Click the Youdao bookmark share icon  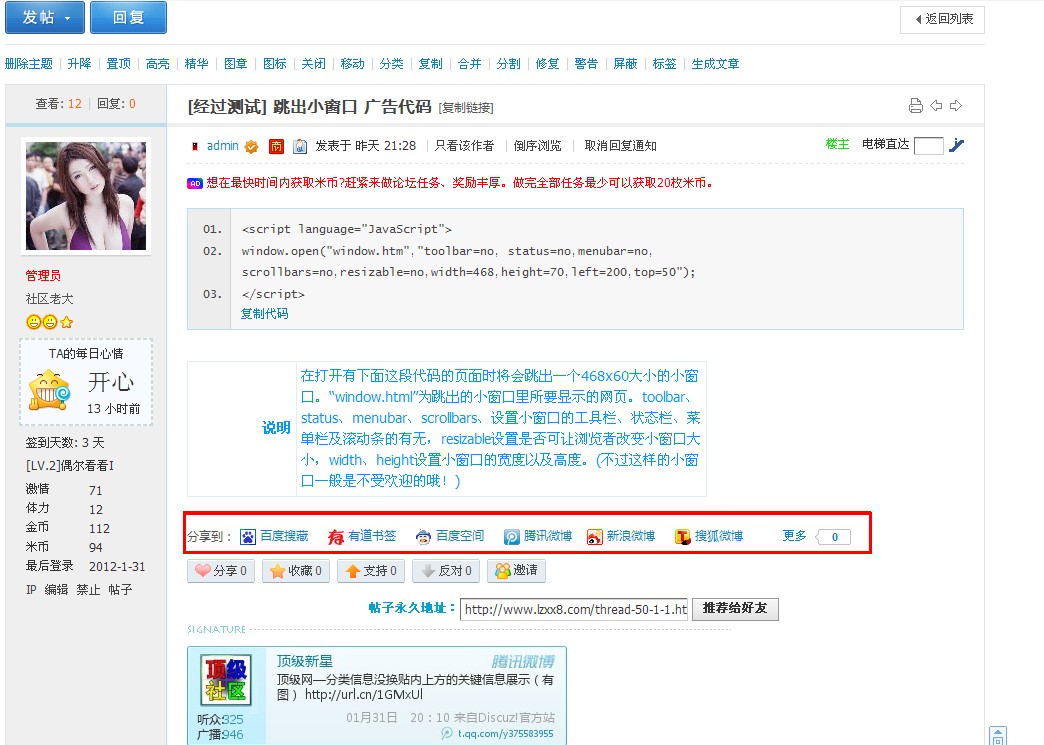tap(336, 537)
